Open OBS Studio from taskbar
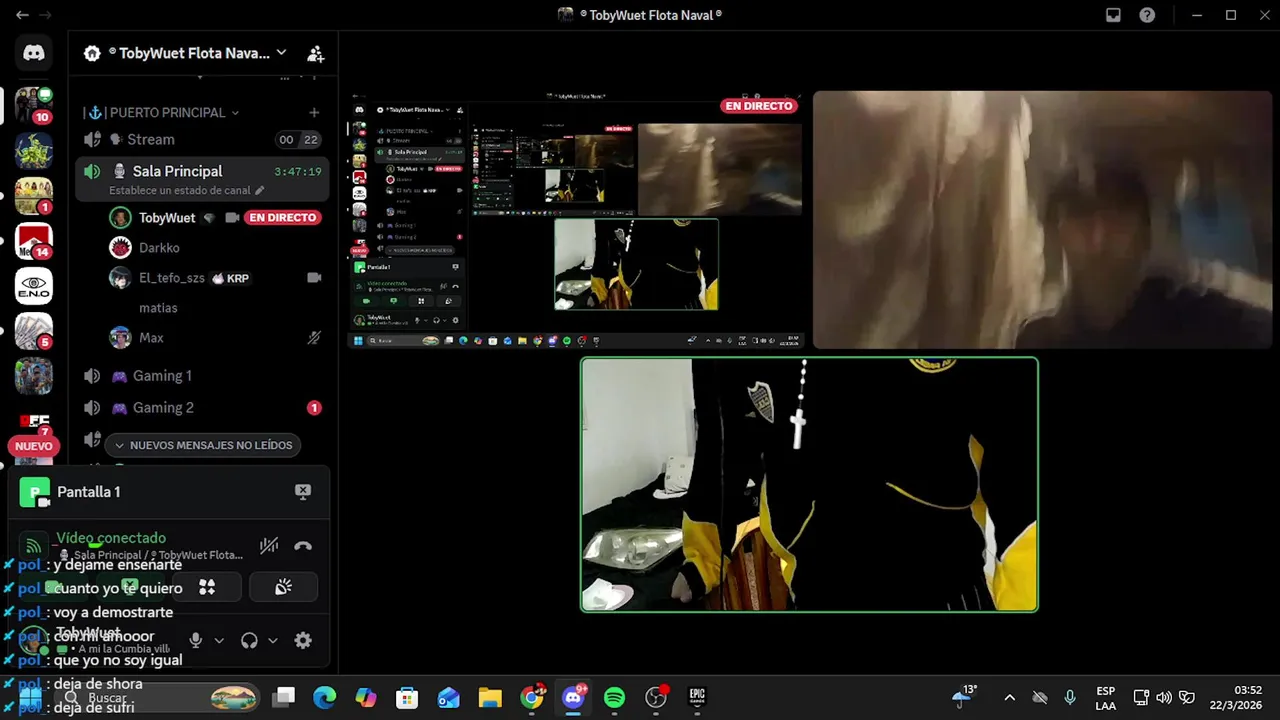This screenshot has width=1280, height=720. [x=656, y=697]
